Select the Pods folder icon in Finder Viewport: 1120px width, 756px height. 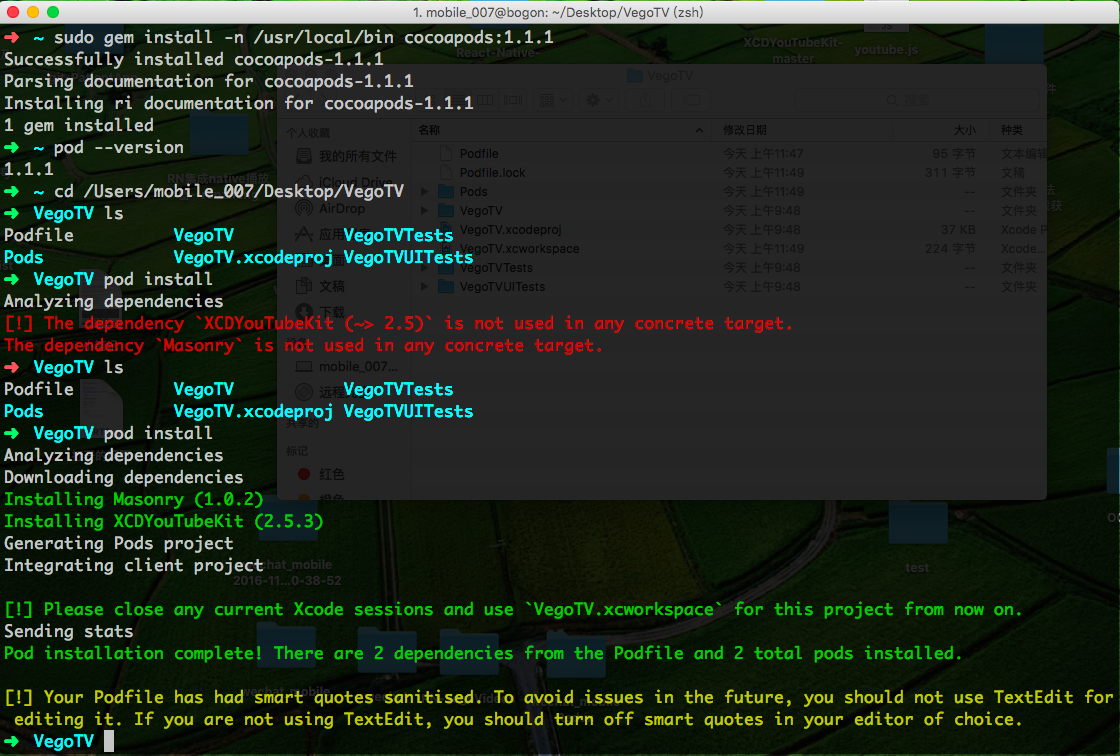coord(446,192)
